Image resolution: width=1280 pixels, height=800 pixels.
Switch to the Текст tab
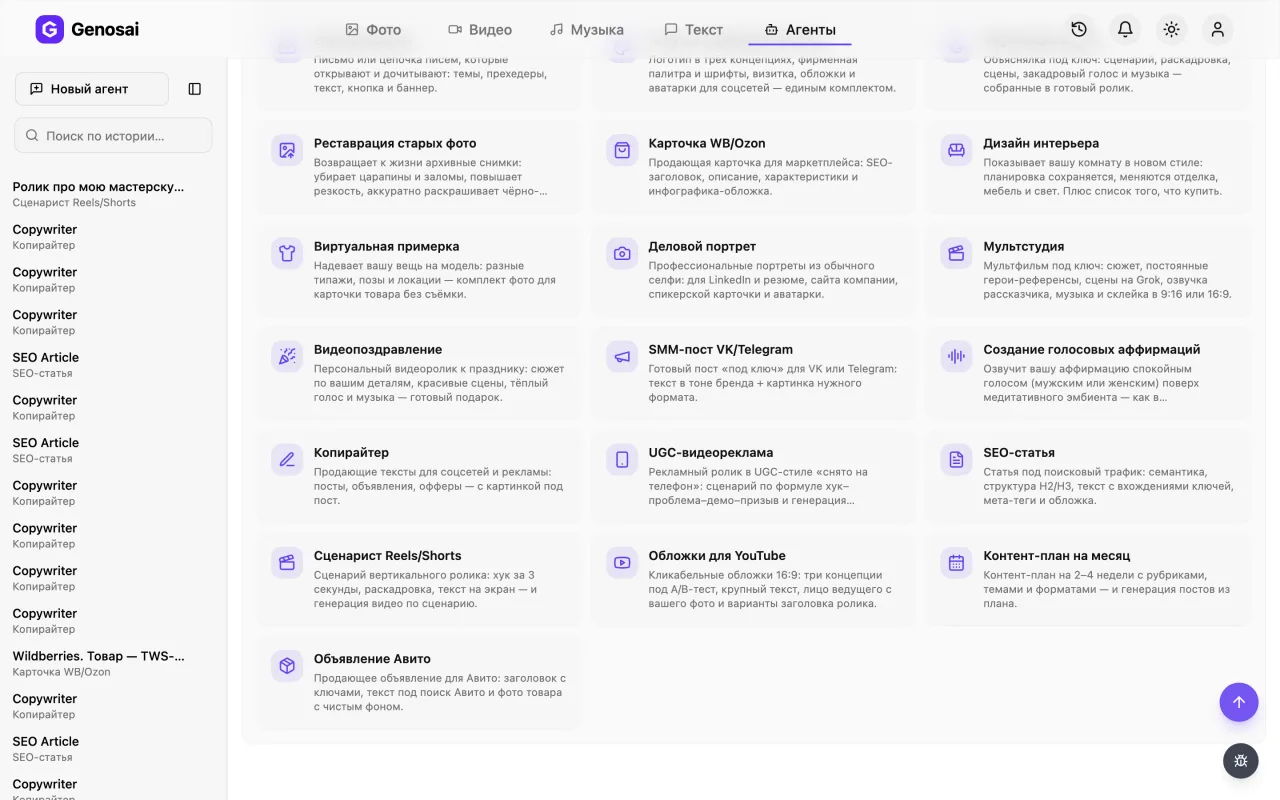point(693,30)
